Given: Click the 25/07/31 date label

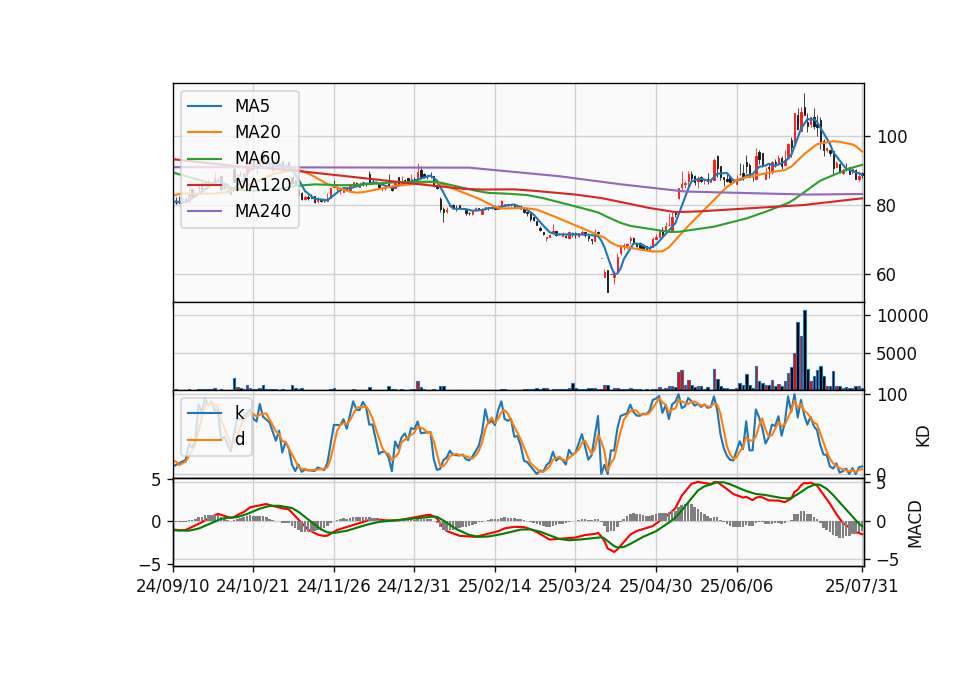Looking at the screenshot, I should click(861, 586).
